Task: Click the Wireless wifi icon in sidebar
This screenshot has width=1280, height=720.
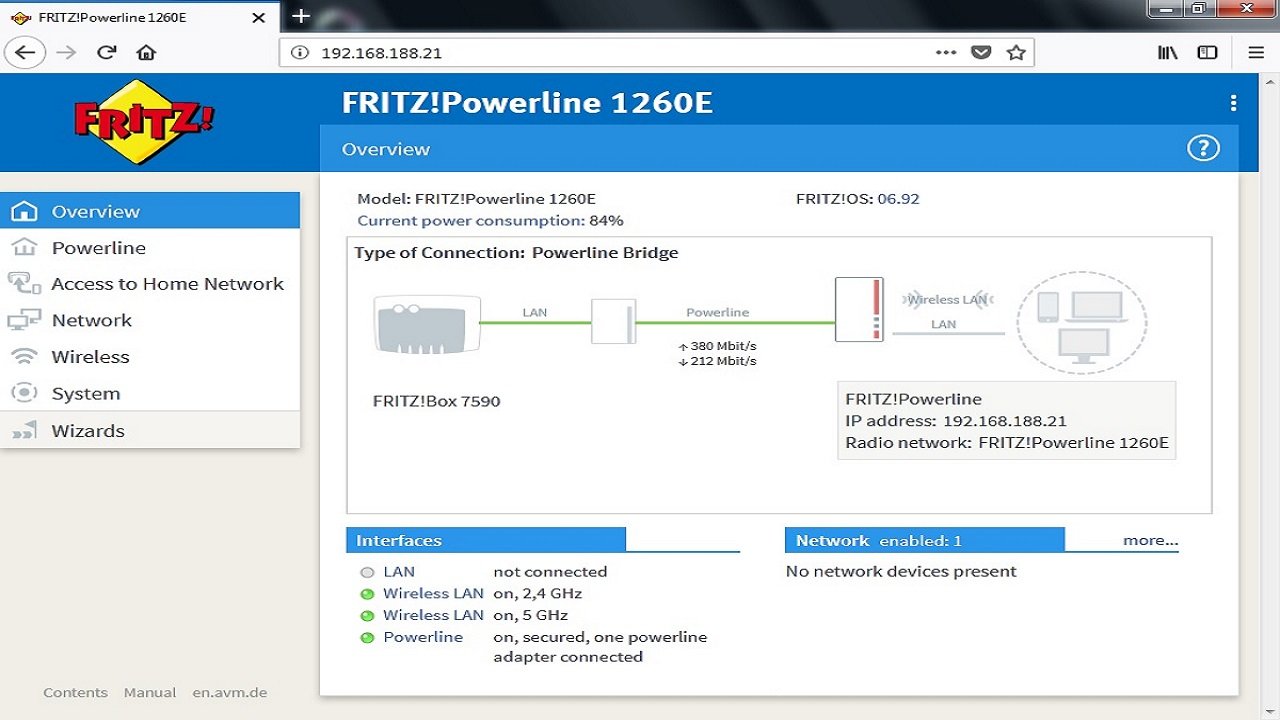Action: click(x=24, y=357)
